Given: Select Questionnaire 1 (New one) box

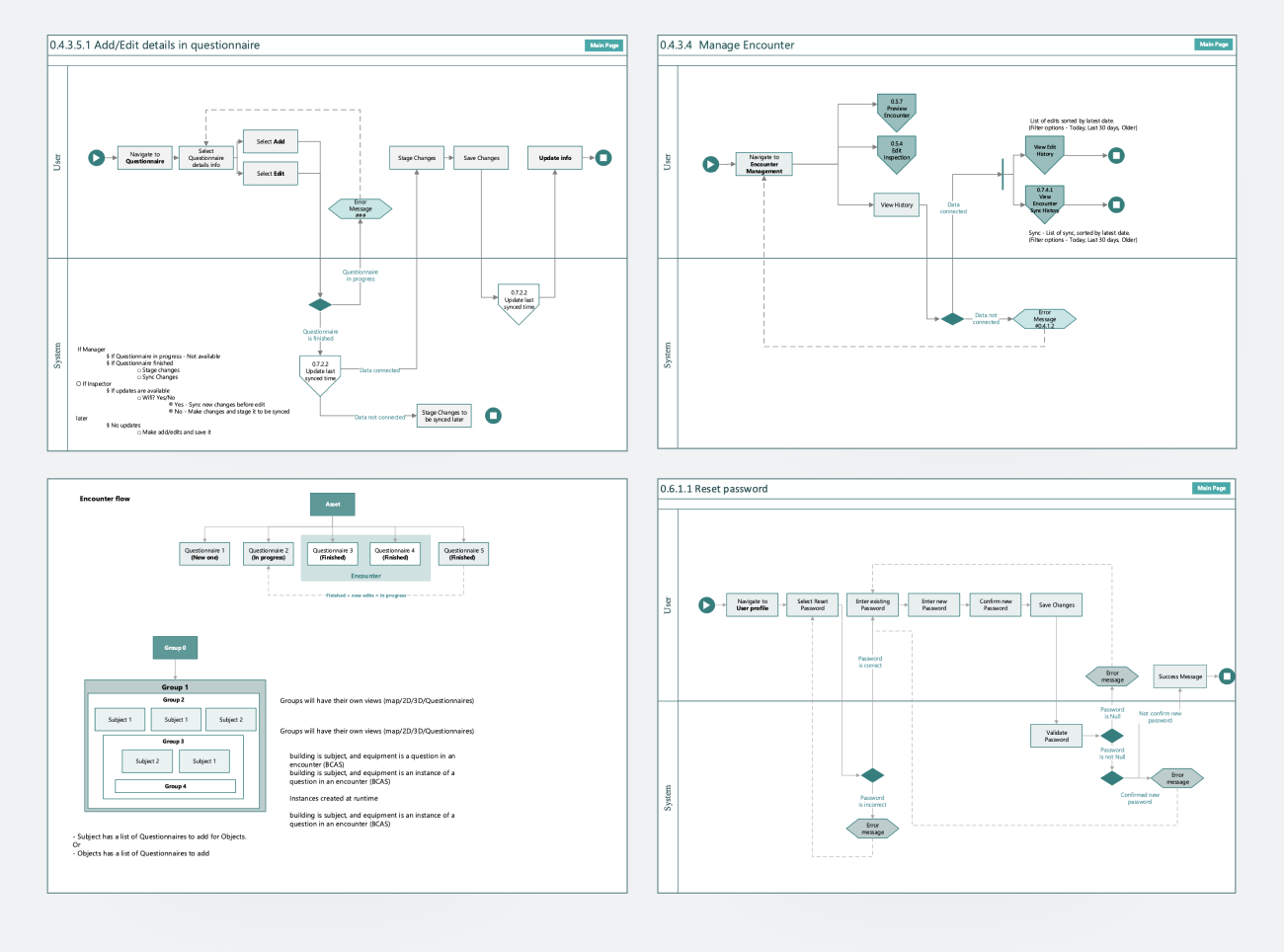Looking at the screenshot, I should click(204, 554).
